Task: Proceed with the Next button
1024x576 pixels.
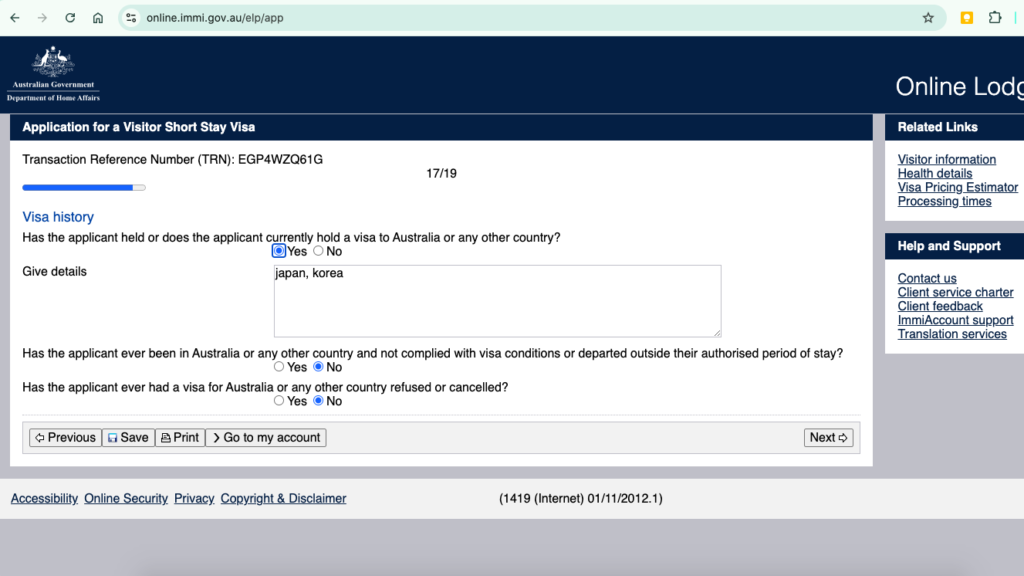Action: click(x=828, y=438)
